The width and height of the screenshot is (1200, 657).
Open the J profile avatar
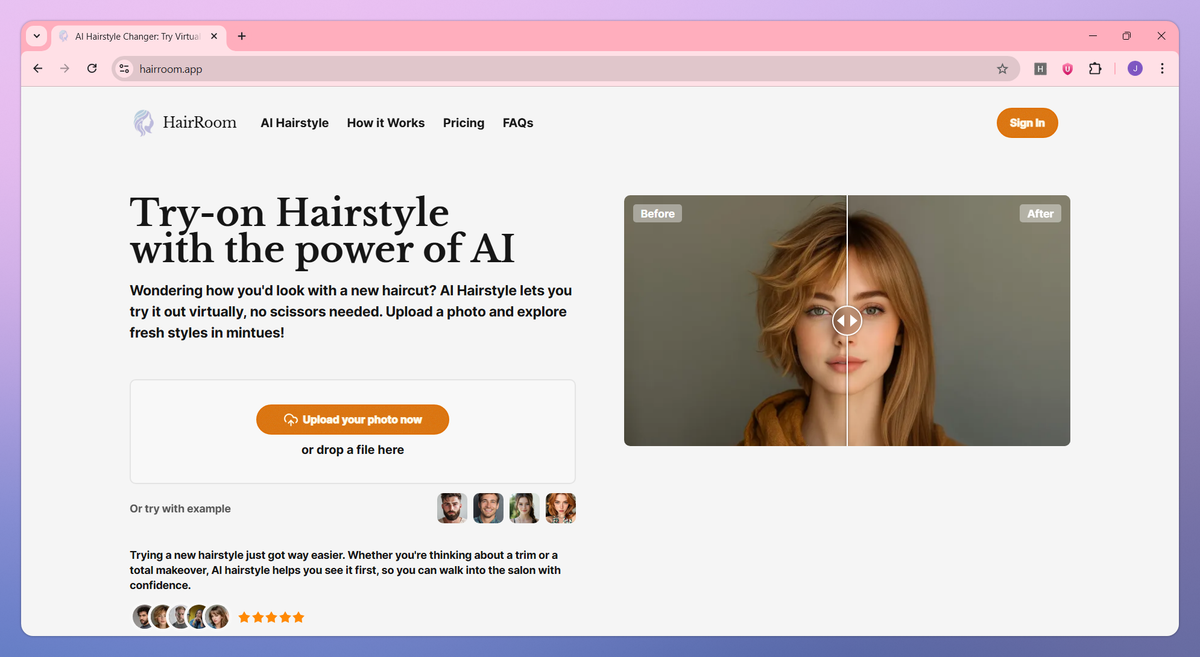1134,69
